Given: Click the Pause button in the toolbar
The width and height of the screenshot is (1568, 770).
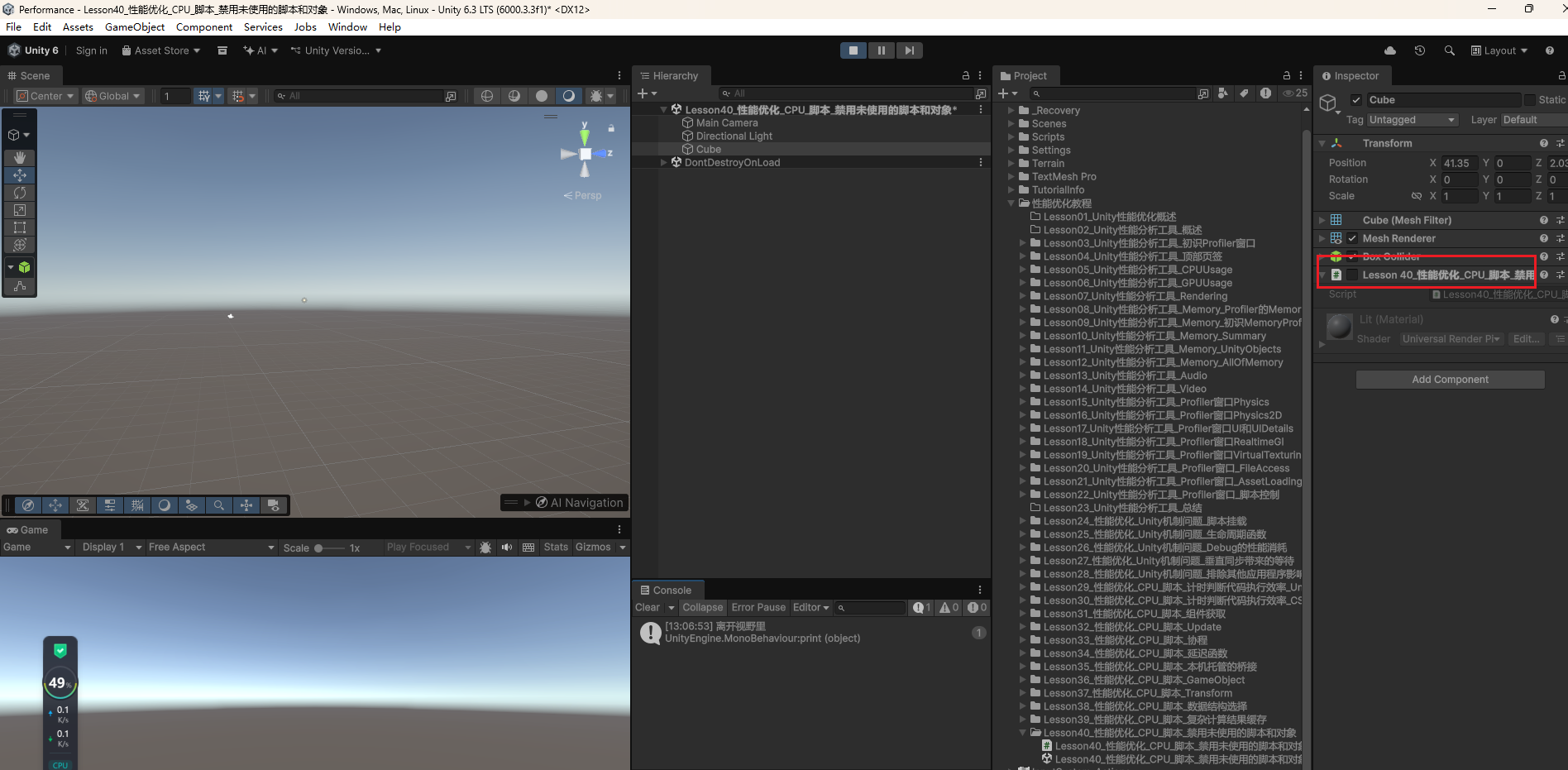Looking at the screenshot, I should pos(881,50).
